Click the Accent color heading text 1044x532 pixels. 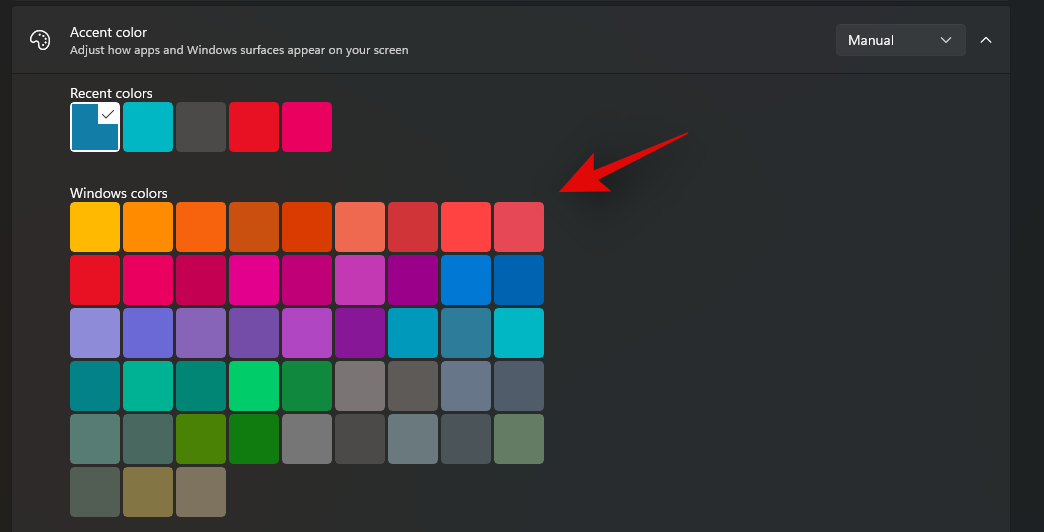(x=108, y=33)
